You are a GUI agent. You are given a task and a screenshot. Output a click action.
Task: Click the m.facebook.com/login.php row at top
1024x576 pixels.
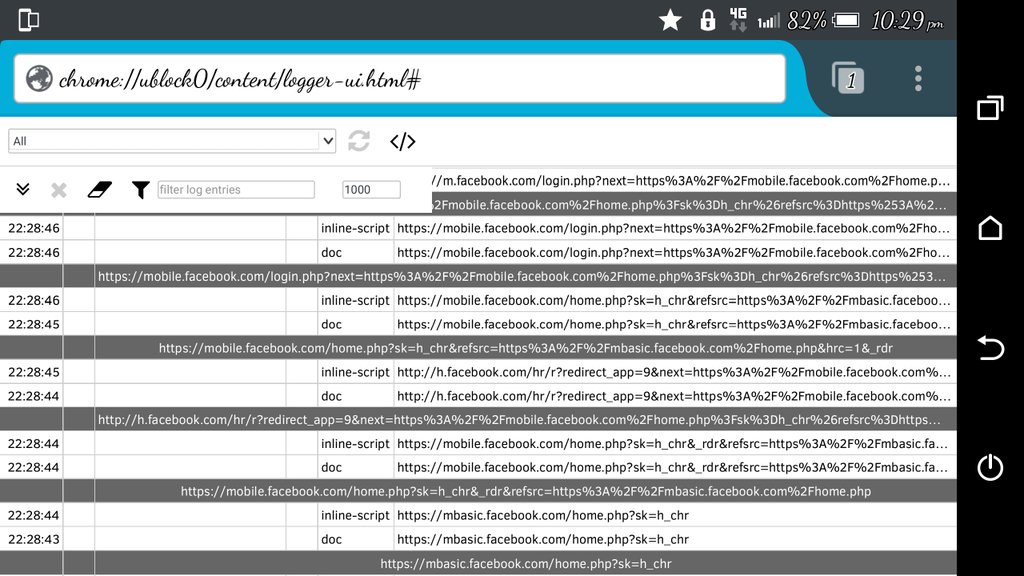tap(694, 180)
